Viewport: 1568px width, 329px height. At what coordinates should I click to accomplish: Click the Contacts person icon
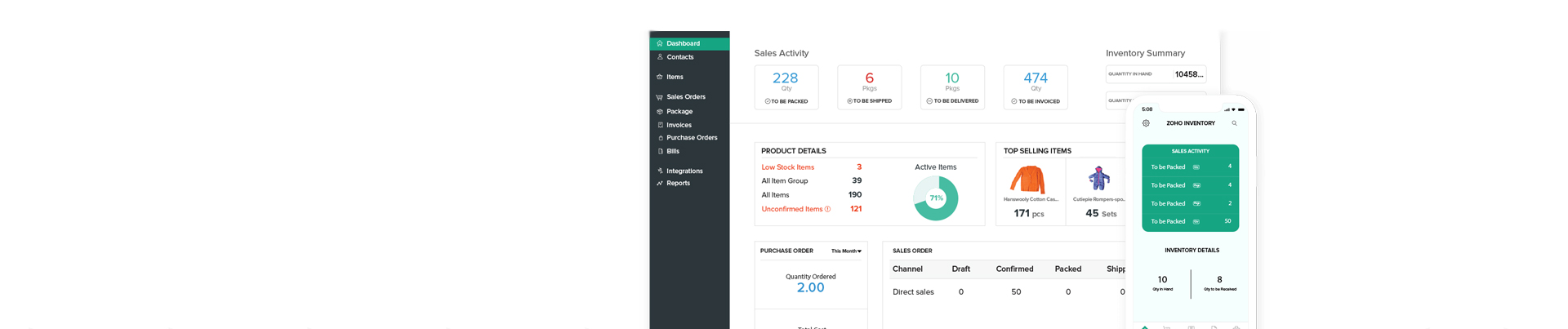pos(660,57)
